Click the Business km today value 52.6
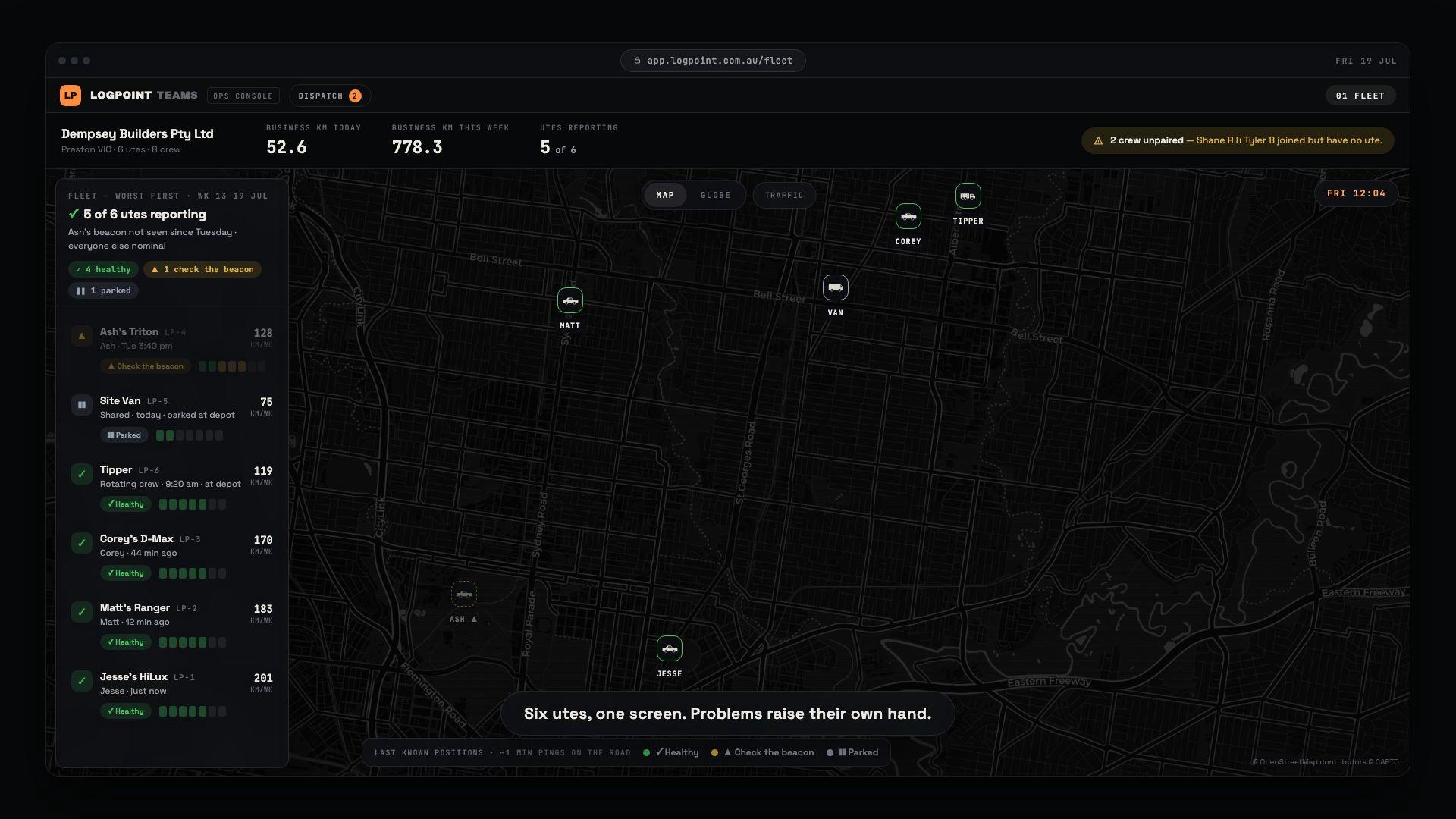This screenshot has width=1456, height=819. click(287, 148)
